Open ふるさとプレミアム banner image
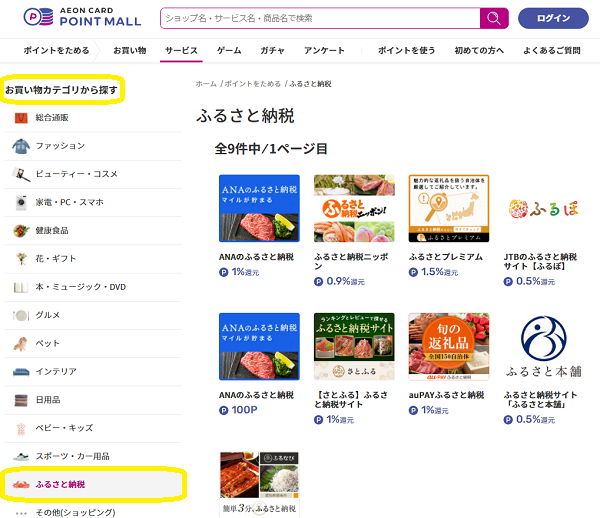 pos(449,209)
